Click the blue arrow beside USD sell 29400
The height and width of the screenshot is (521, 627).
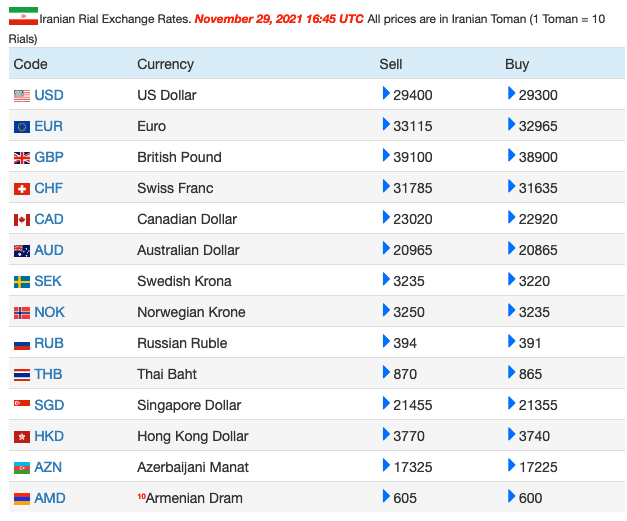pyautogui.click(x=386, y=93)
